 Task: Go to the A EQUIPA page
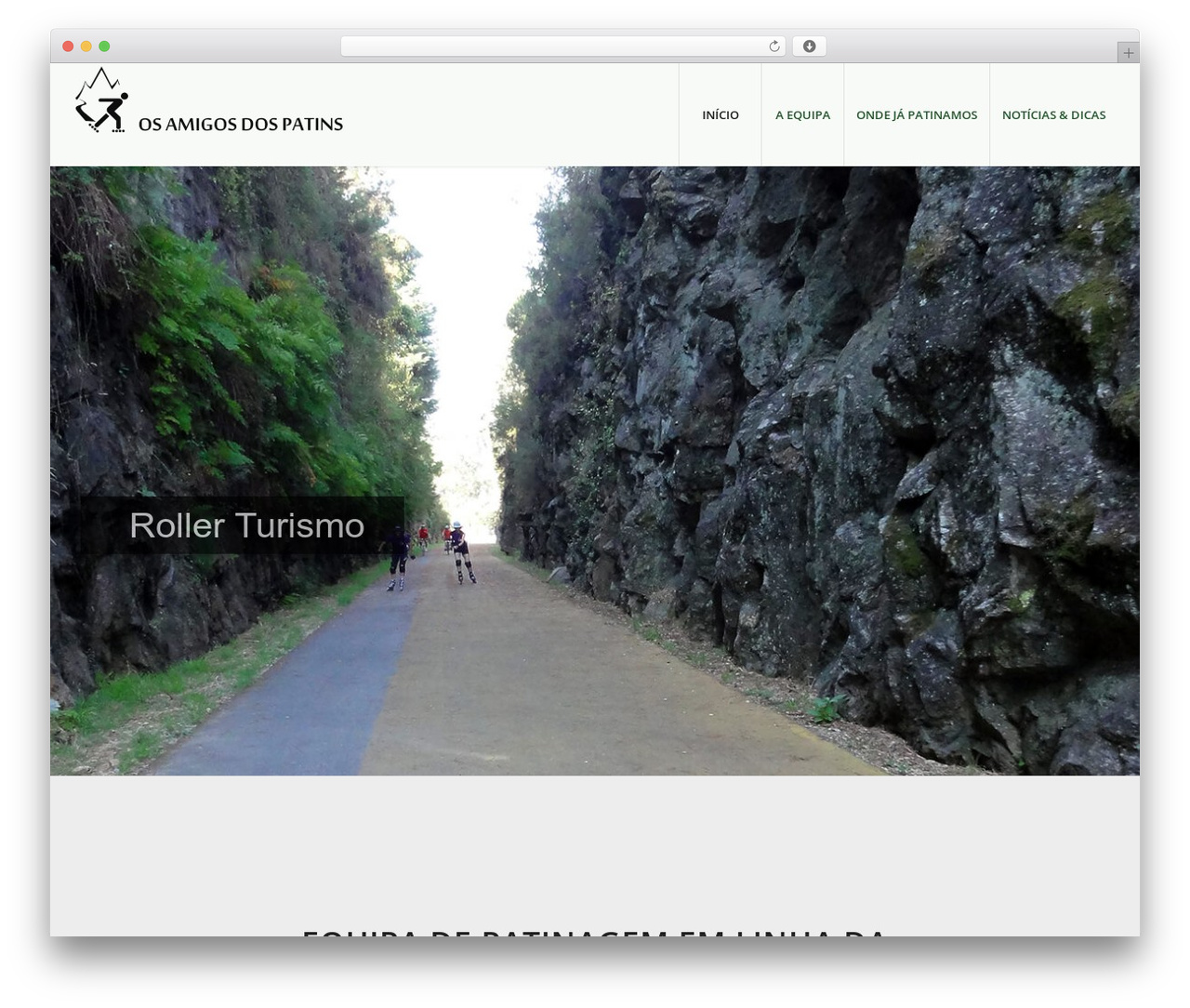pyautogui.click(x=802, y=115)
